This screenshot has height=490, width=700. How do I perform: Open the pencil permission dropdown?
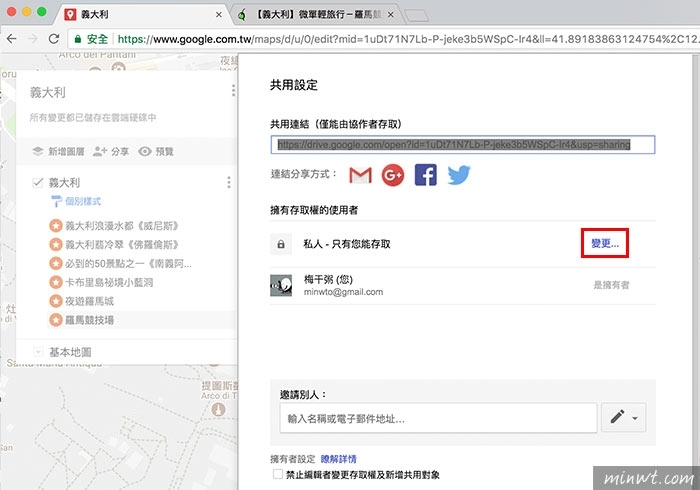point(623,417)
